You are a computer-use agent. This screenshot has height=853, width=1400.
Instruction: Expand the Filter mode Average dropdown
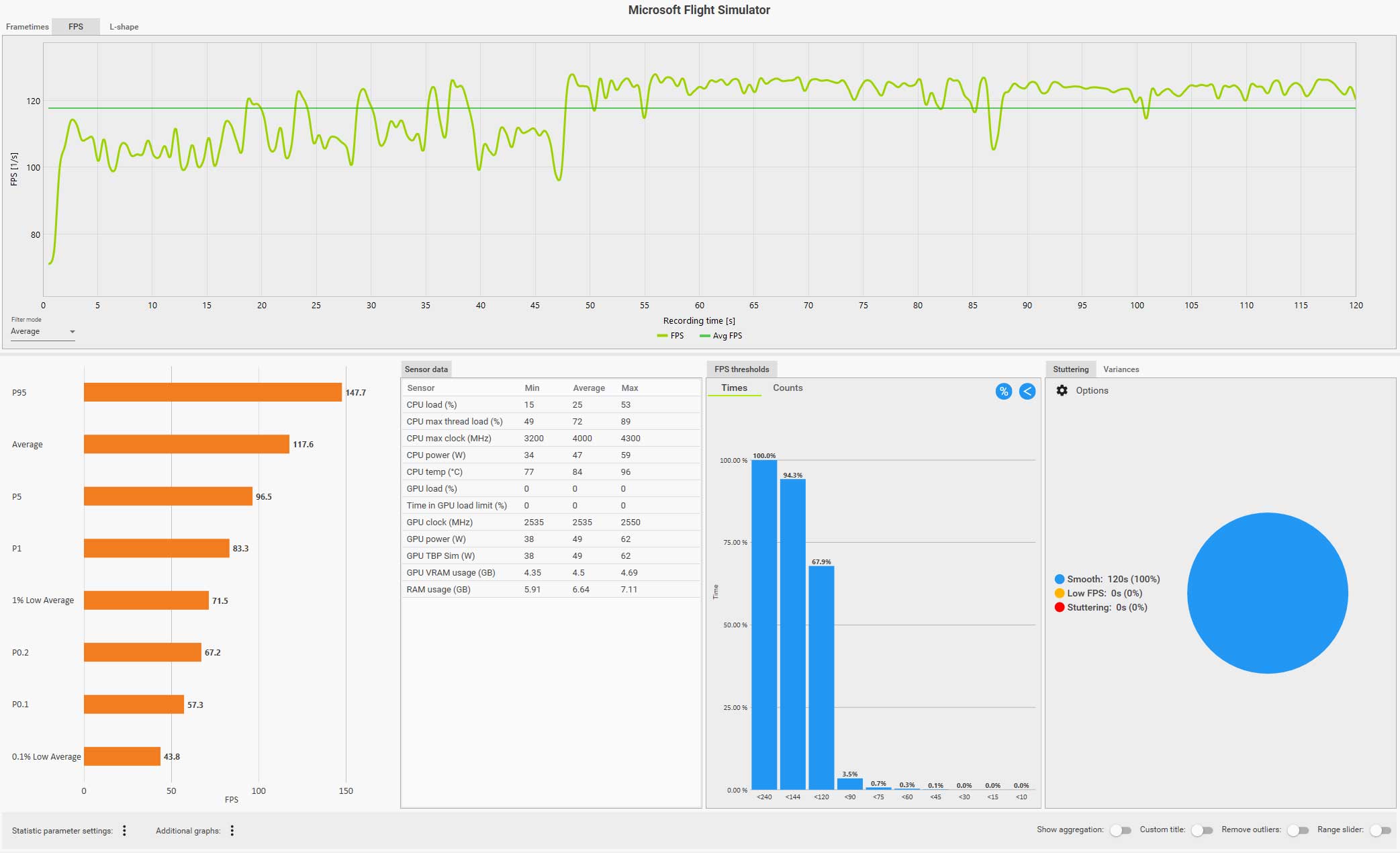click(x=43, y=332)
